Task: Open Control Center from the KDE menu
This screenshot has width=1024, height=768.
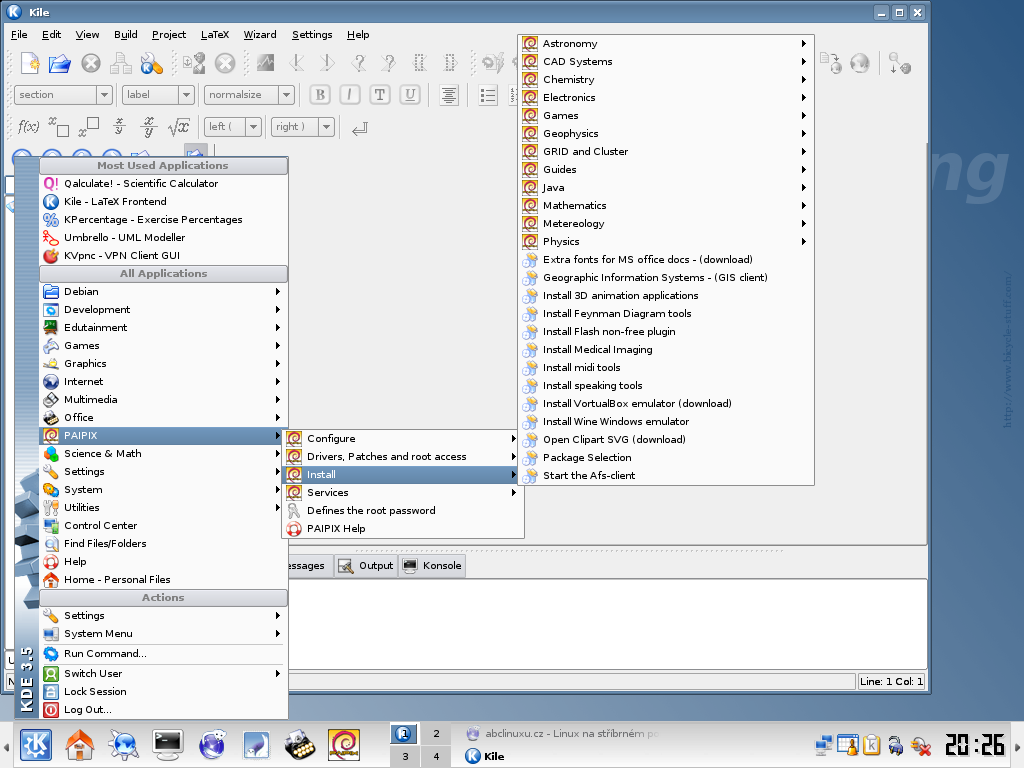Action: pyautogui.click(x=163, y=525)
